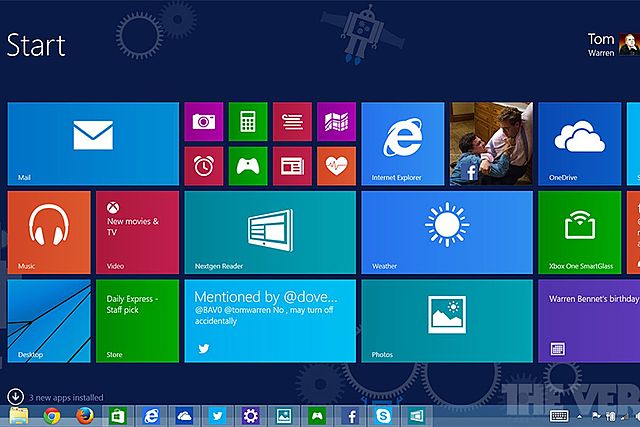Viewport: 640px width, 427px height.
Task: Click the down arrow for all apps
Action: pos(16,396)
